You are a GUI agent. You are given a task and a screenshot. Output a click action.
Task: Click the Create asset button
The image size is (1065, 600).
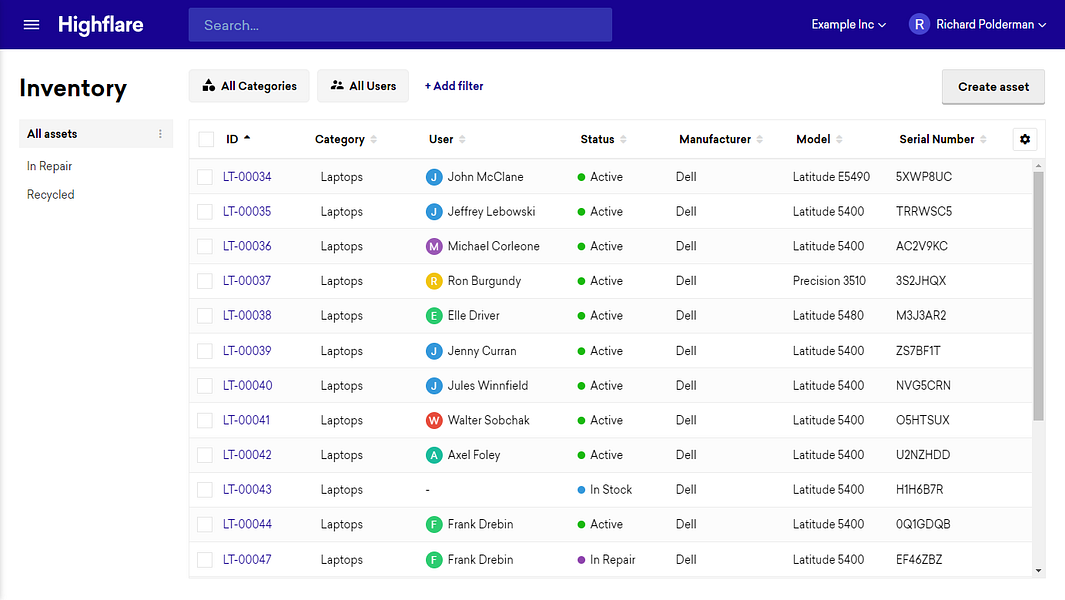[993, 87]
